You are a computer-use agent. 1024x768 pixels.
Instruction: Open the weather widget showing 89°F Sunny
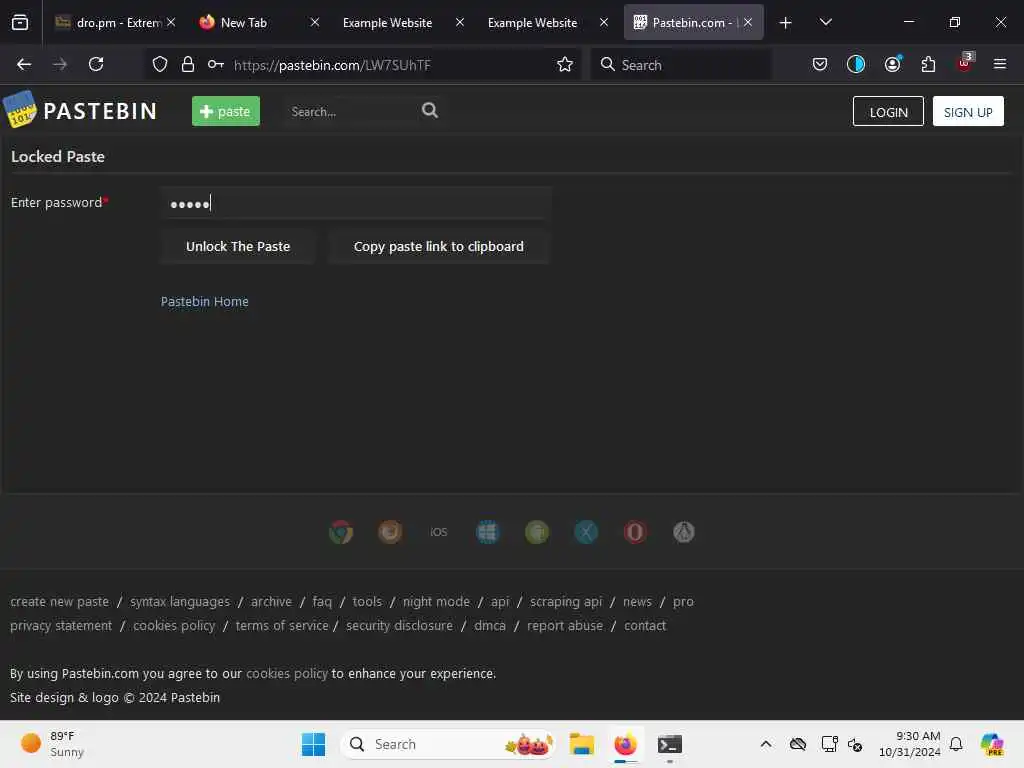[x=52, y=744]
